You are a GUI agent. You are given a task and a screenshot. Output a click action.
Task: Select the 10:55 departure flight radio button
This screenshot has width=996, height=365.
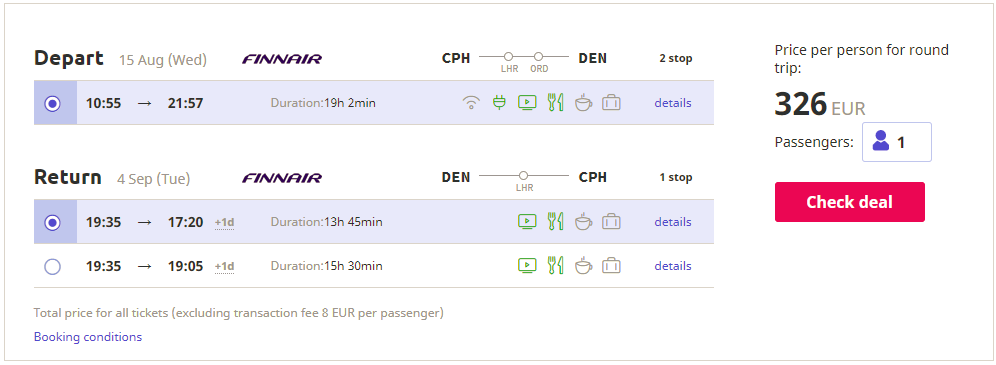pos(53,103)
